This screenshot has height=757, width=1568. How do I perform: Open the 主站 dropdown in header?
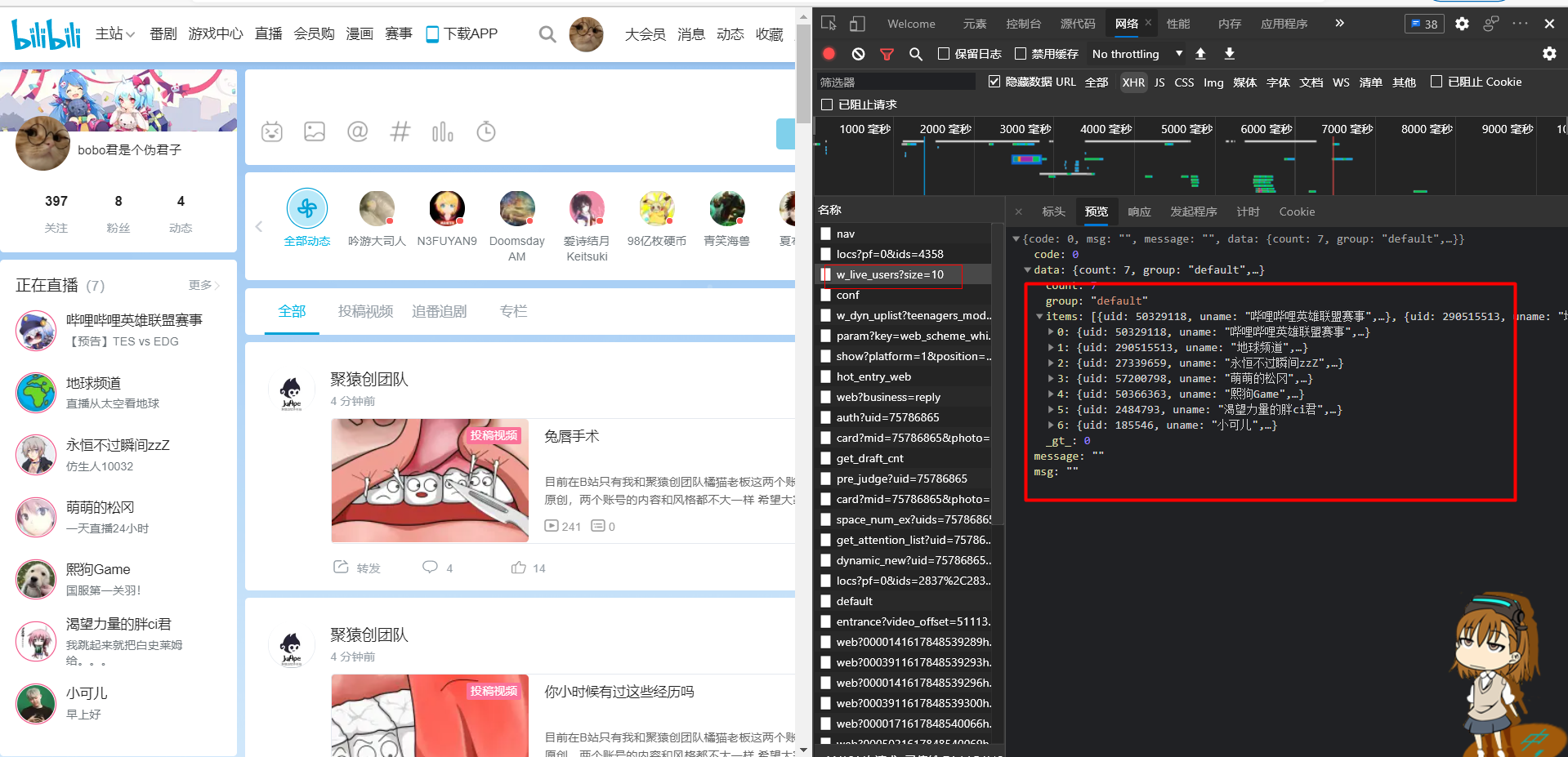coord(114,33)
